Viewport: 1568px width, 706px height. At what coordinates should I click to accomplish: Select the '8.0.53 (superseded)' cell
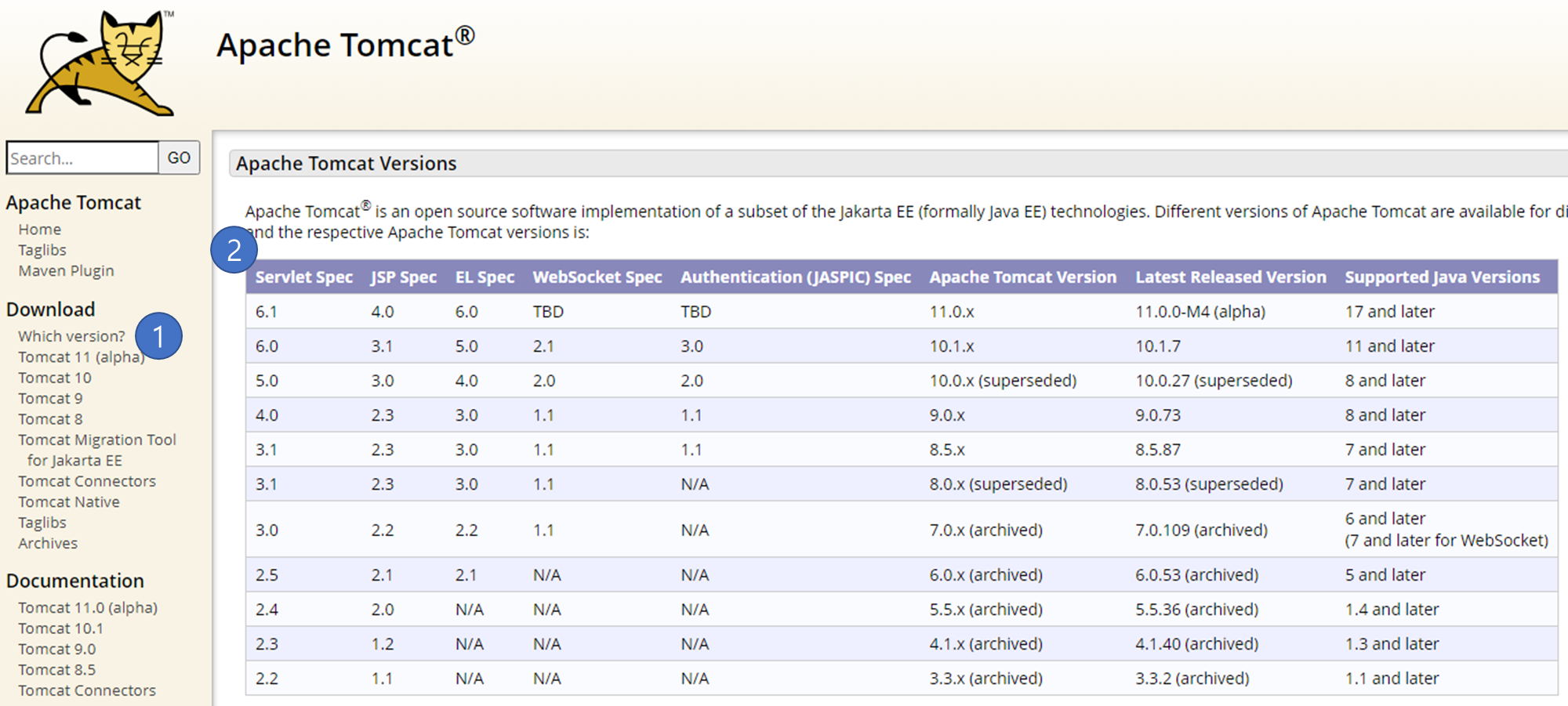coord(1209,483)
